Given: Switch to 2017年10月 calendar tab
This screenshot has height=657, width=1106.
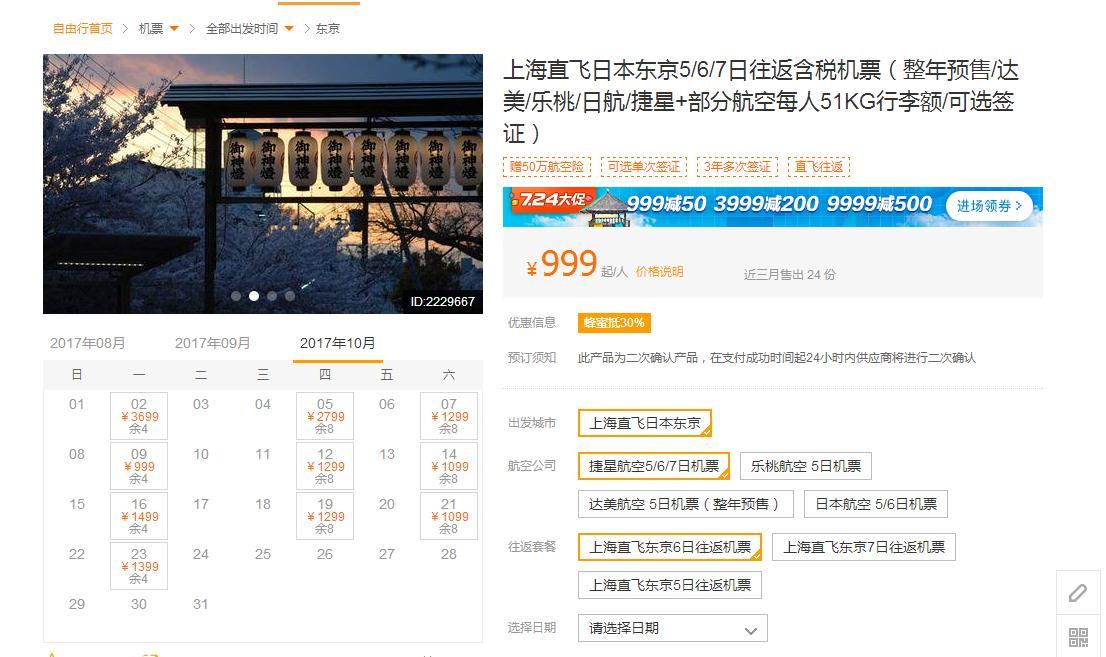Looking at the screenshot, I should [x=337, y=343].
